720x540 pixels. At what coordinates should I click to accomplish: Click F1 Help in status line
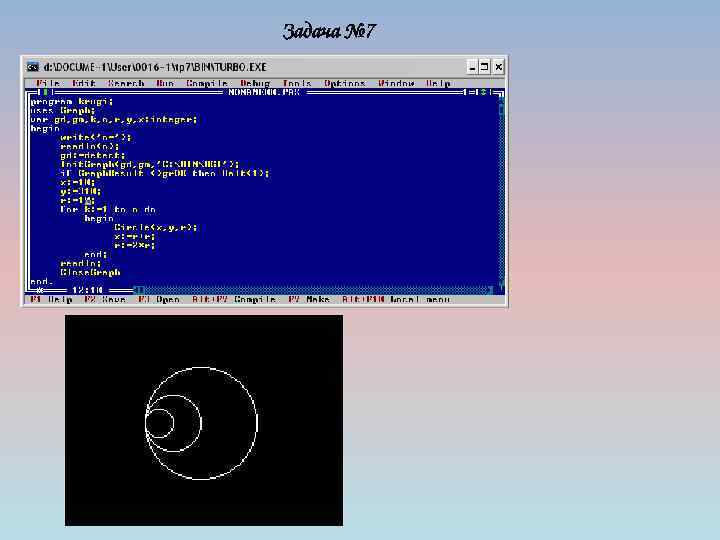[51, 299]
